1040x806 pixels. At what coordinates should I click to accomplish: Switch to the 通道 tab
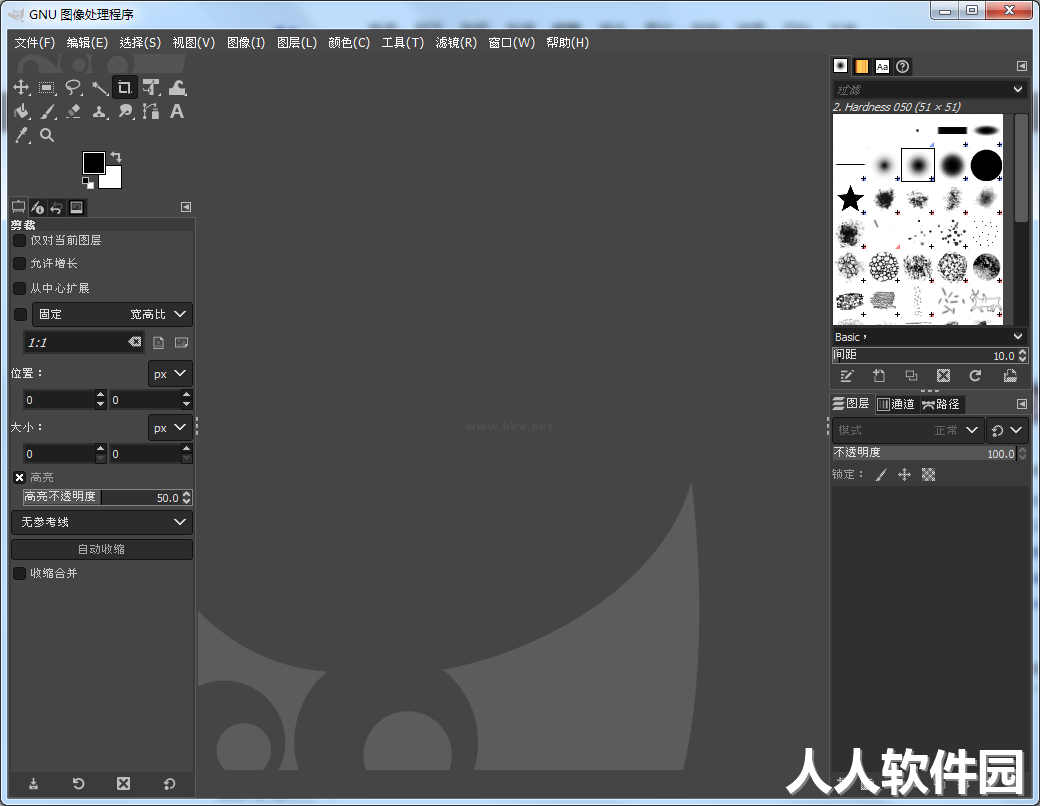pyautogui.click(x=897, y=404)
